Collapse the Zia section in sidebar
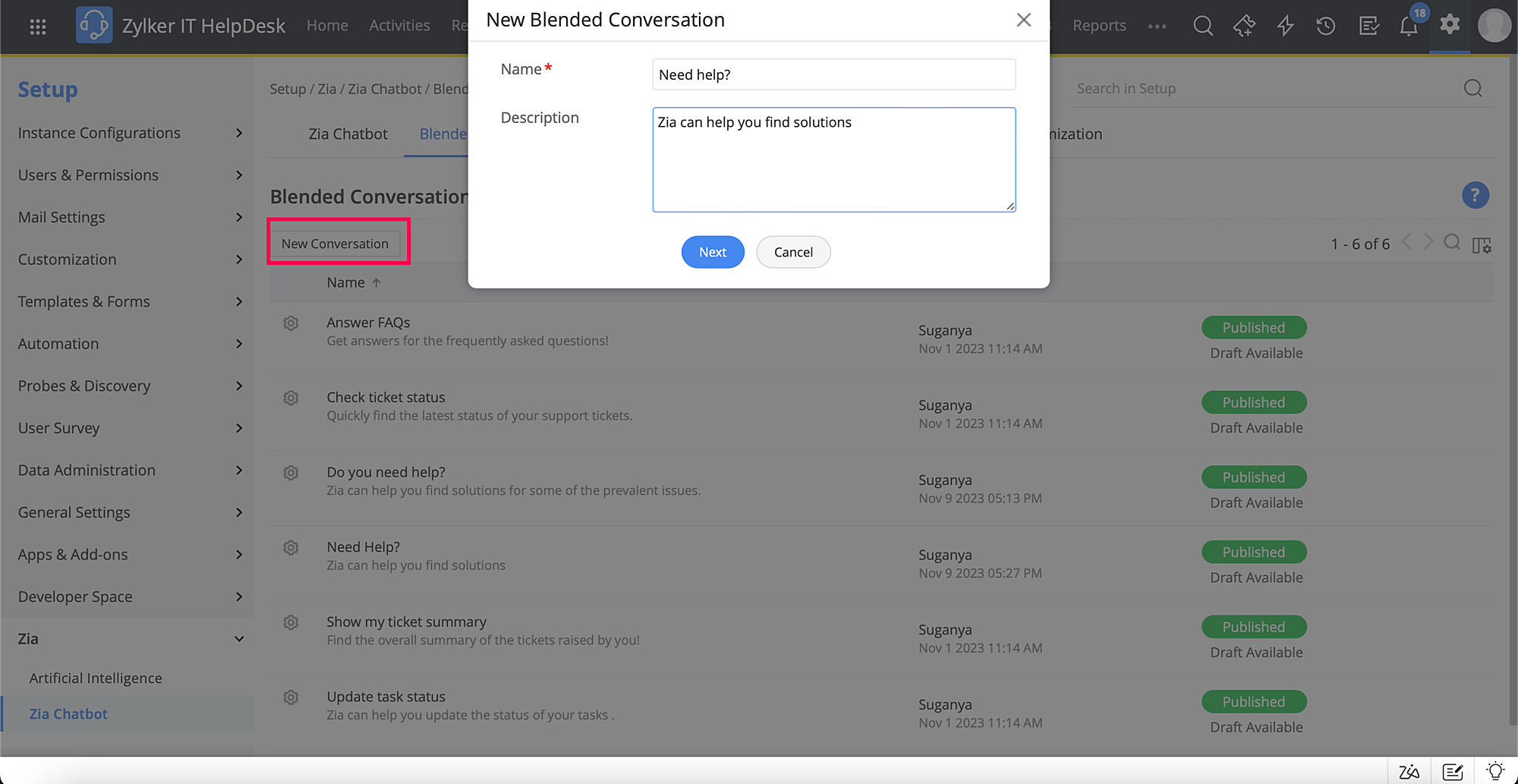This screenshot has width=1518, height=784. pyautogui.click(x=239, y=638)
